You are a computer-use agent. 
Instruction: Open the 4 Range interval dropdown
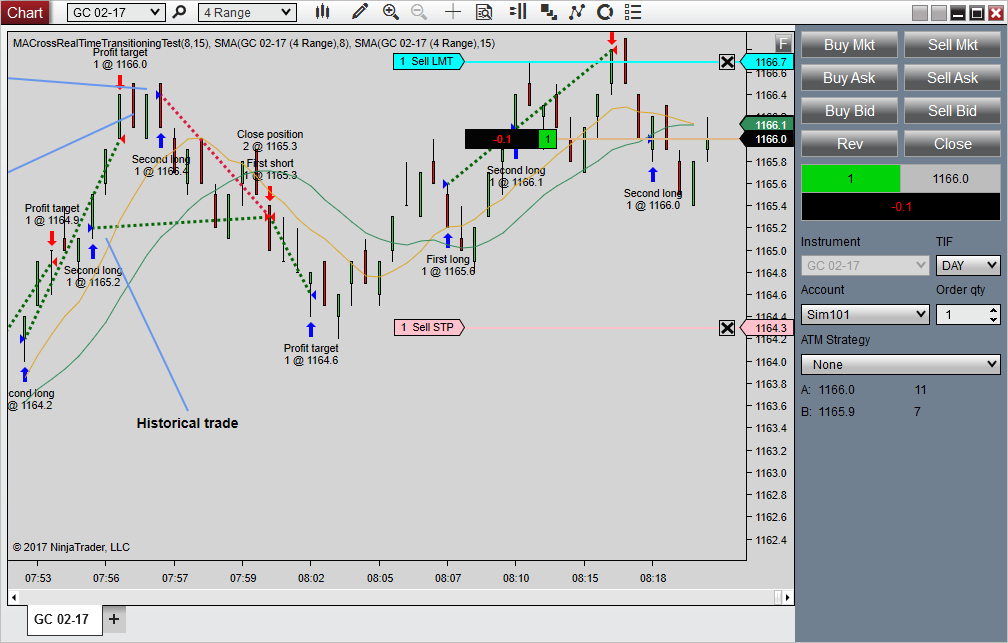click(x=248, y=12)
